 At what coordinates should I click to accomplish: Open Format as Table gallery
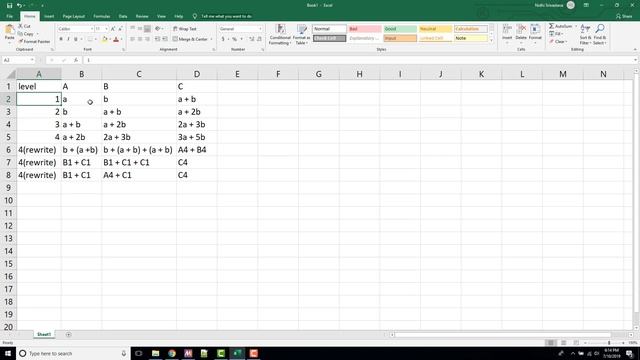[x=302, y=34]
